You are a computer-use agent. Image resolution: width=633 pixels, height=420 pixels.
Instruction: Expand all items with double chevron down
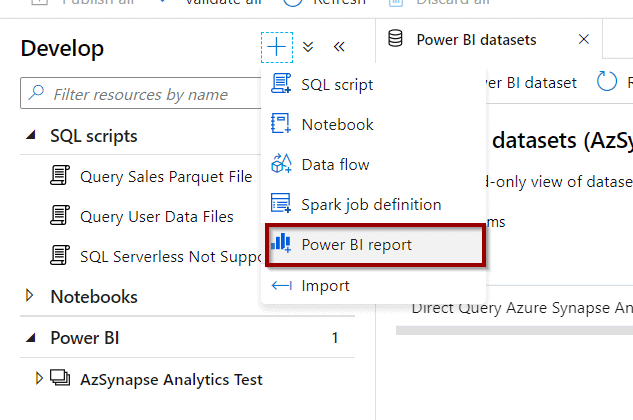308,47
